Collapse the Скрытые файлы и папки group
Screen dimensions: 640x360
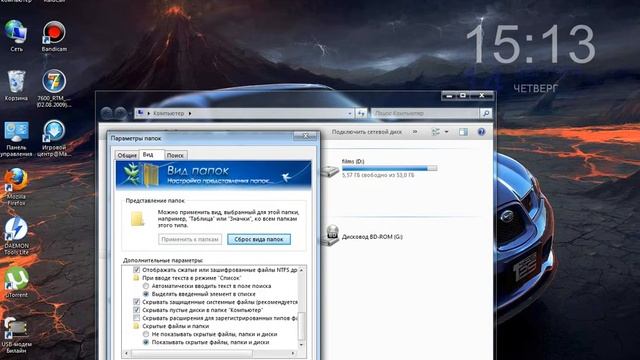tap(136, 326)
